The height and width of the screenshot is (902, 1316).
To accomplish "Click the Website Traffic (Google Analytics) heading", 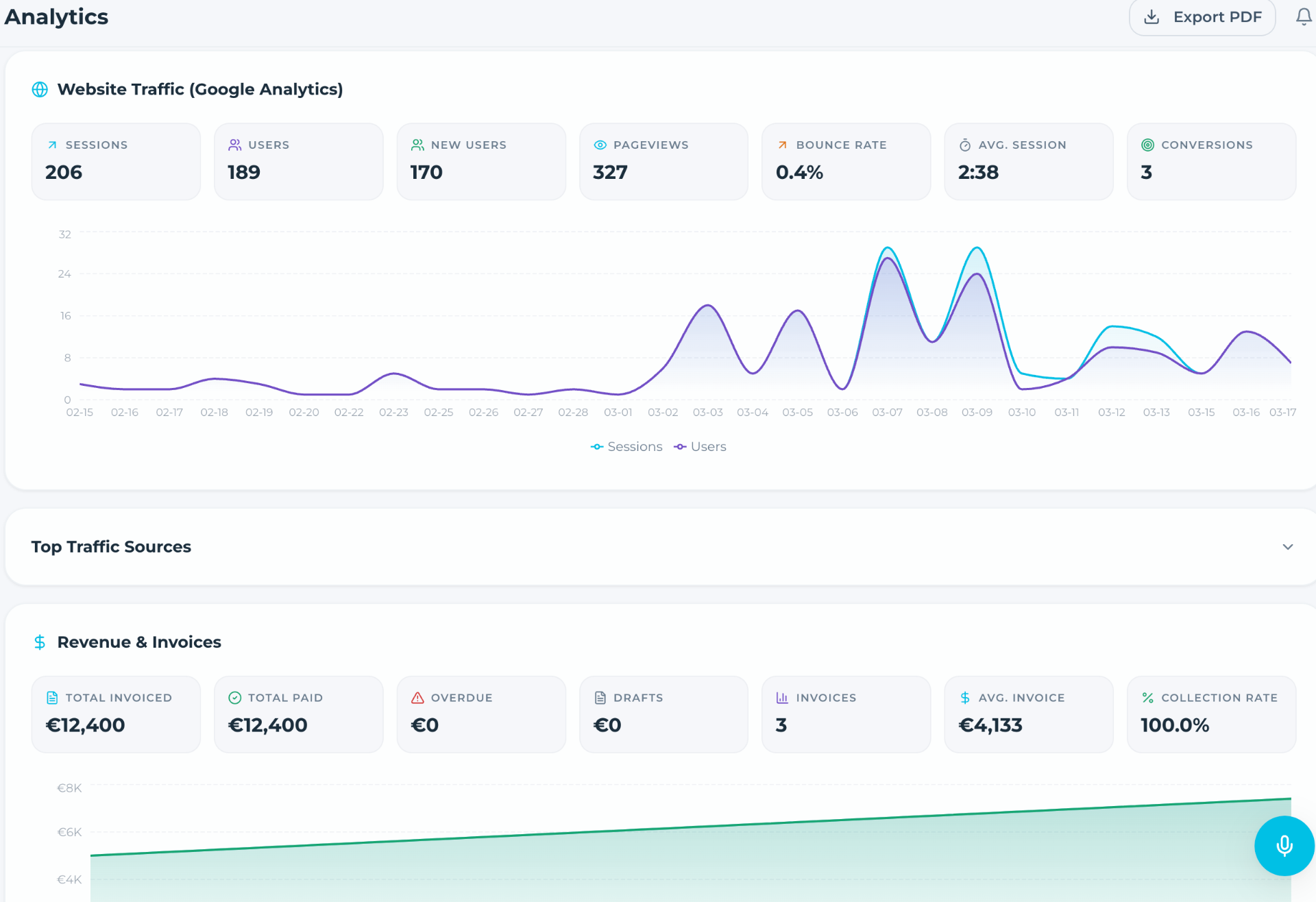I will click(x=200, y=89).
